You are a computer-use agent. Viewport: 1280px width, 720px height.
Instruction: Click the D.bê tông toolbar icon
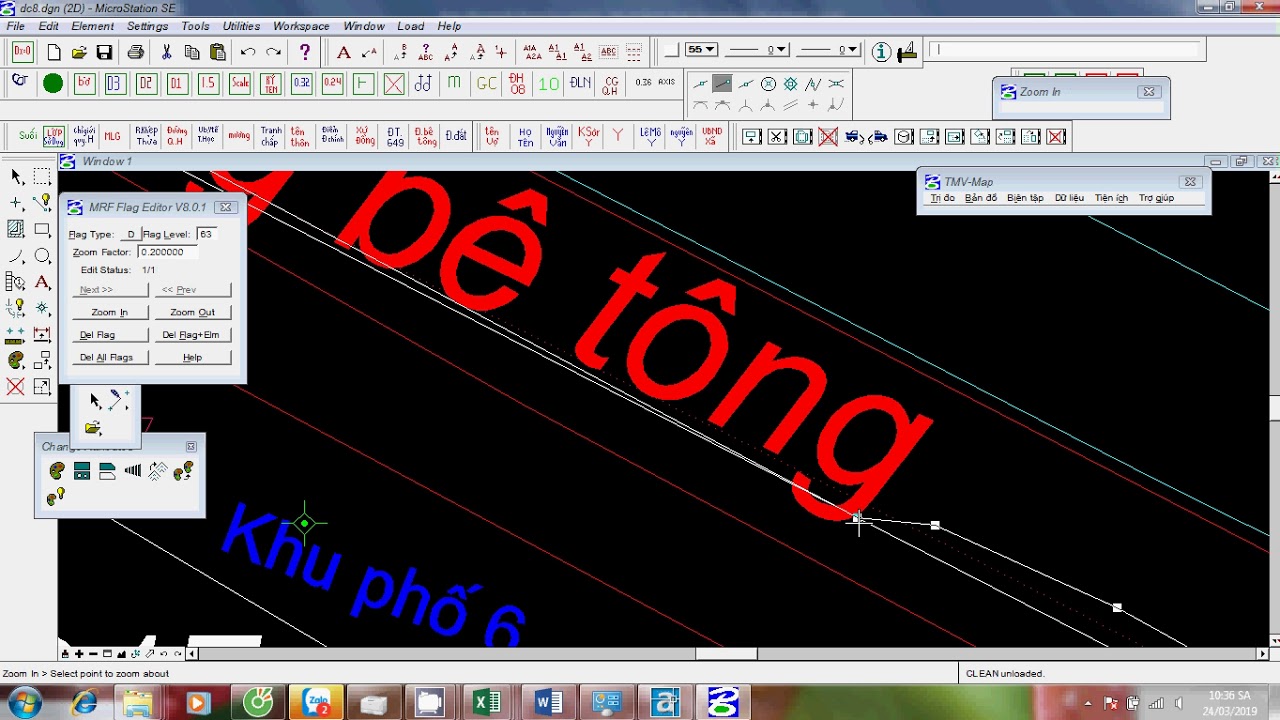(426, 136)
